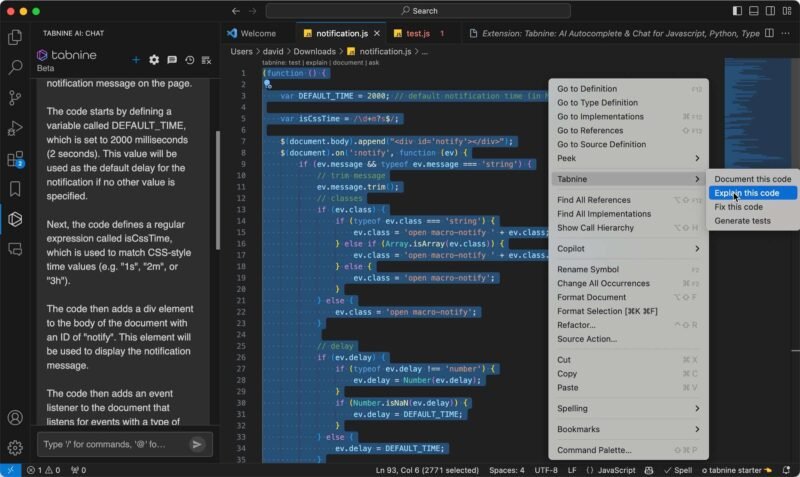Close the notification.js tab
The height and width of the screenshot is (477, 800).
pos(377,33)
